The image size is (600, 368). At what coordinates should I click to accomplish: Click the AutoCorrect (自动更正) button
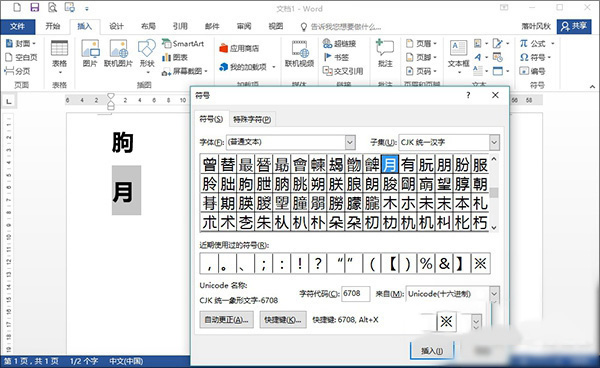click(227, 319)
